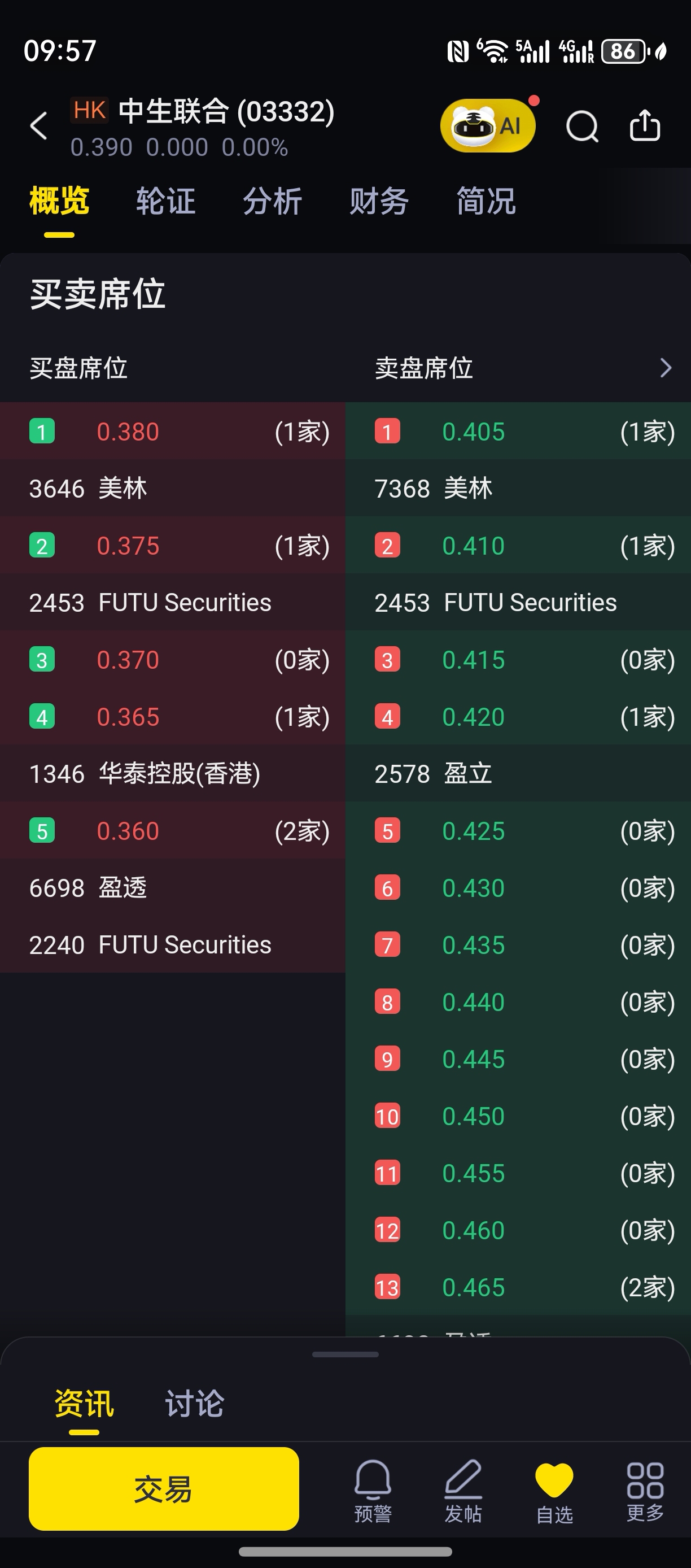Expand 卖盘席位 with the right chevron
The height and width of the screenshot is (1568, 691).
(666, 368)
